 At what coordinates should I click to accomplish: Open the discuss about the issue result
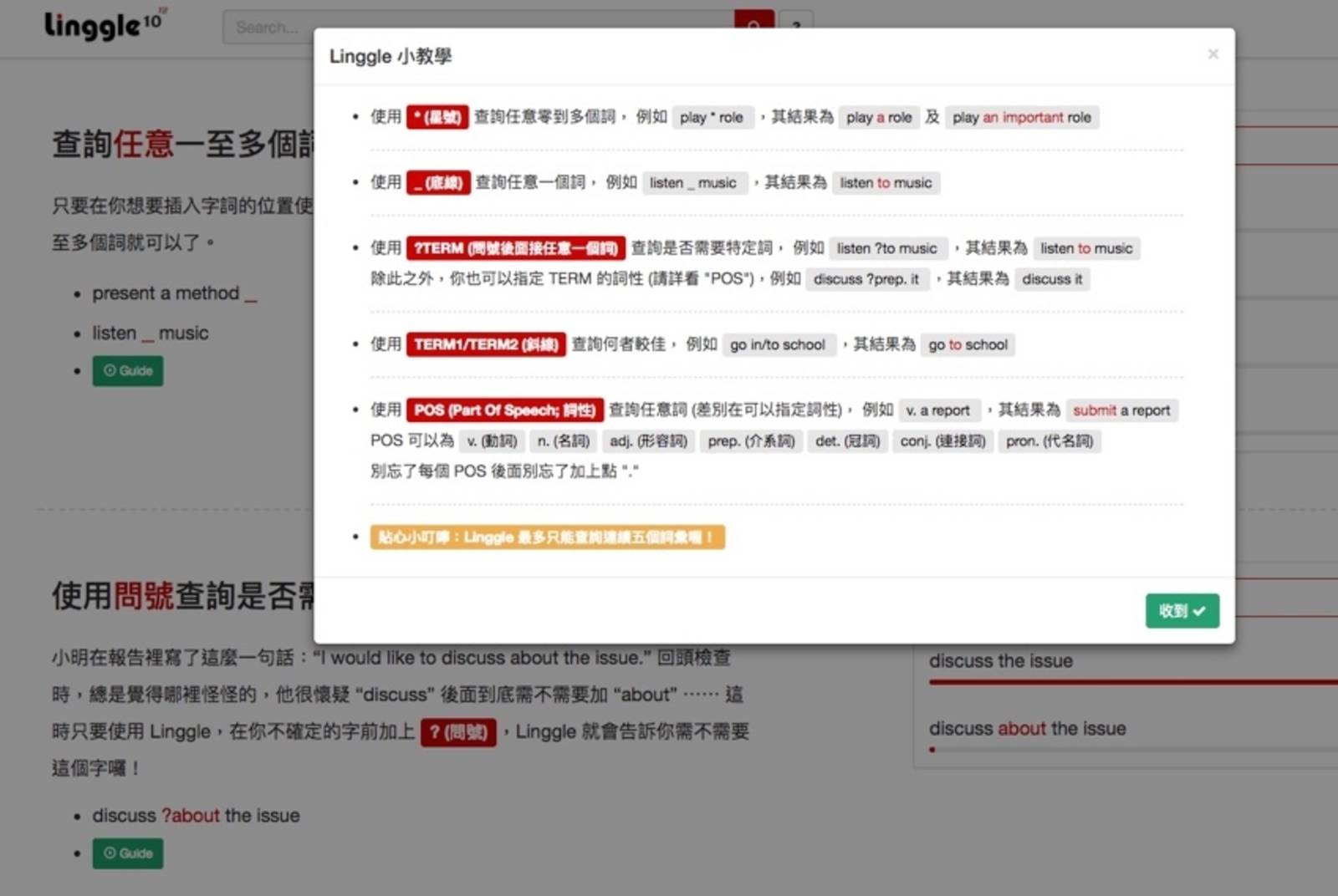[x=1027, y=728]
